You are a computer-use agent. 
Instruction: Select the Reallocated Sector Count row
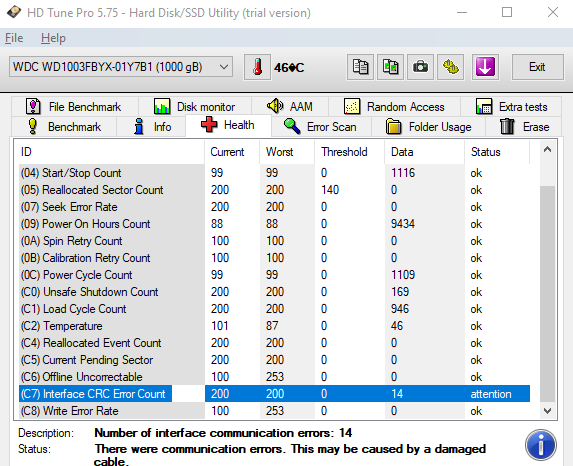tap(274, 190)
